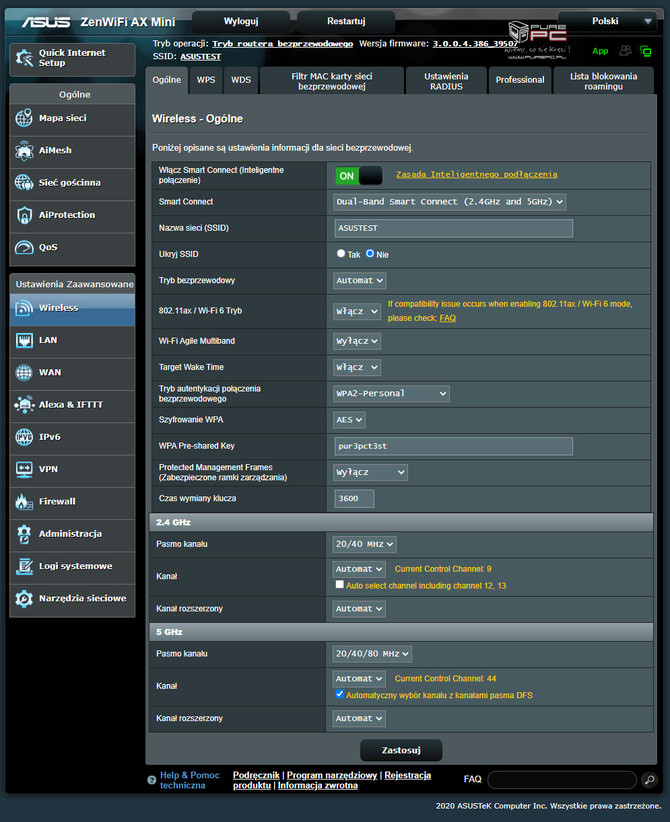The height and width of the screenshot is (822, 670).
Task: Open WPA2-Personal authentication dropdown
Action: coord(391,393)
